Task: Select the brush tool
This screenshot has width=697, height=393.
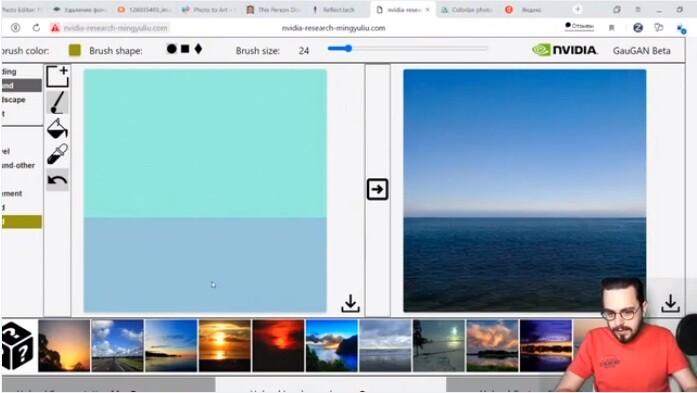Action: tap(57, 102)
